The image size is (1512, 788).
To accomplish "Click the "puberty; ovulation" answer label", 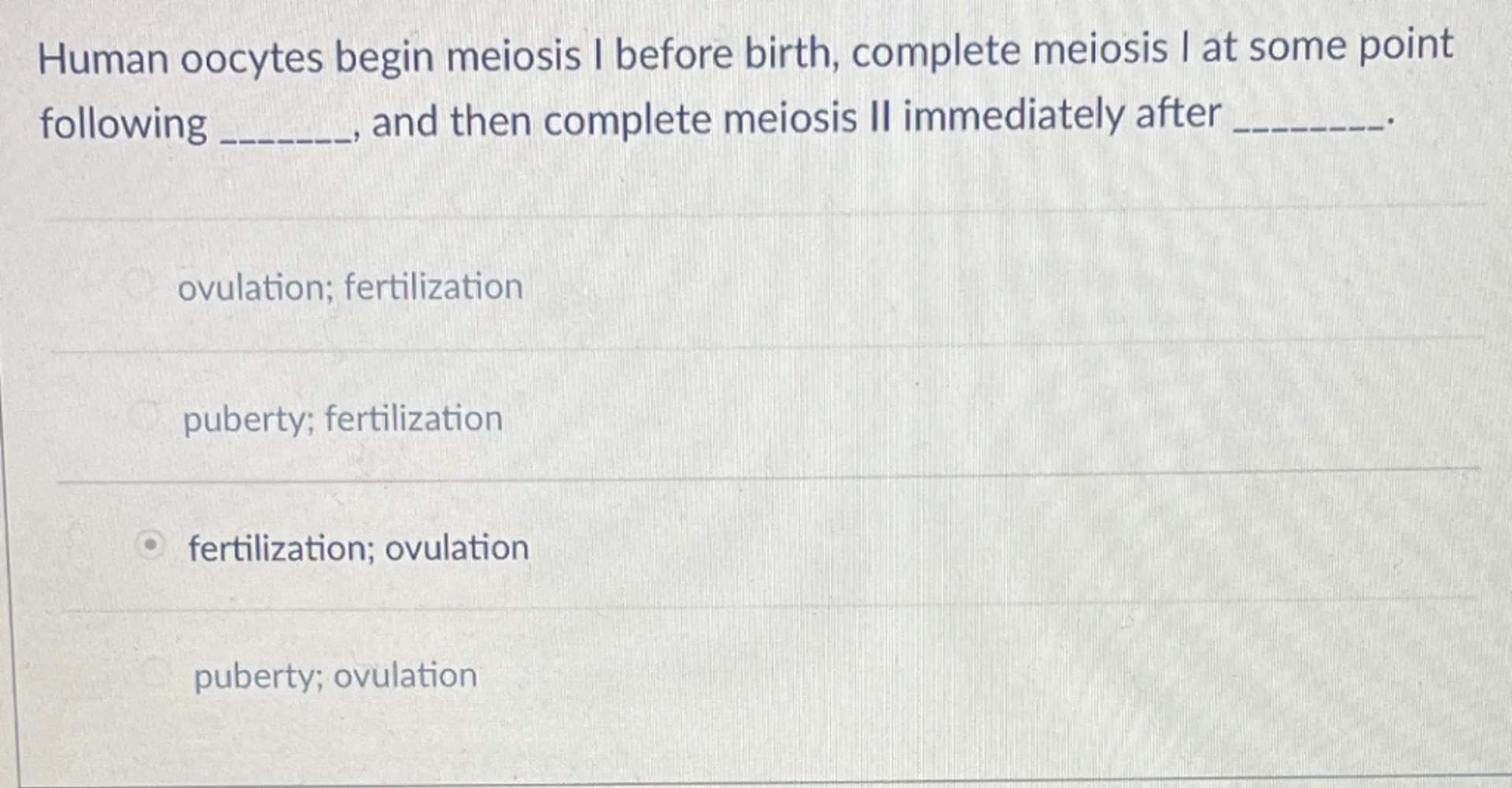I will (335, 676).
